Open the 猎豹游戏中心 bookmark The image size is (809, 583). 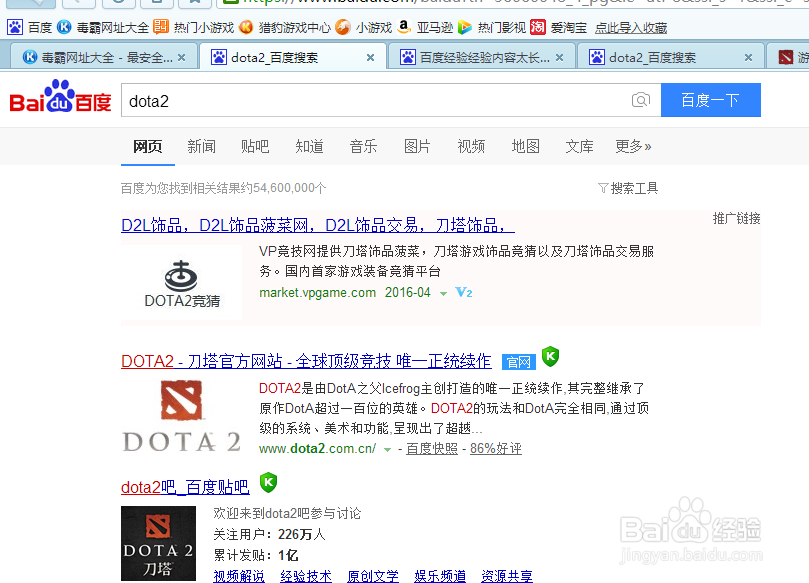(x=285, y=27)
